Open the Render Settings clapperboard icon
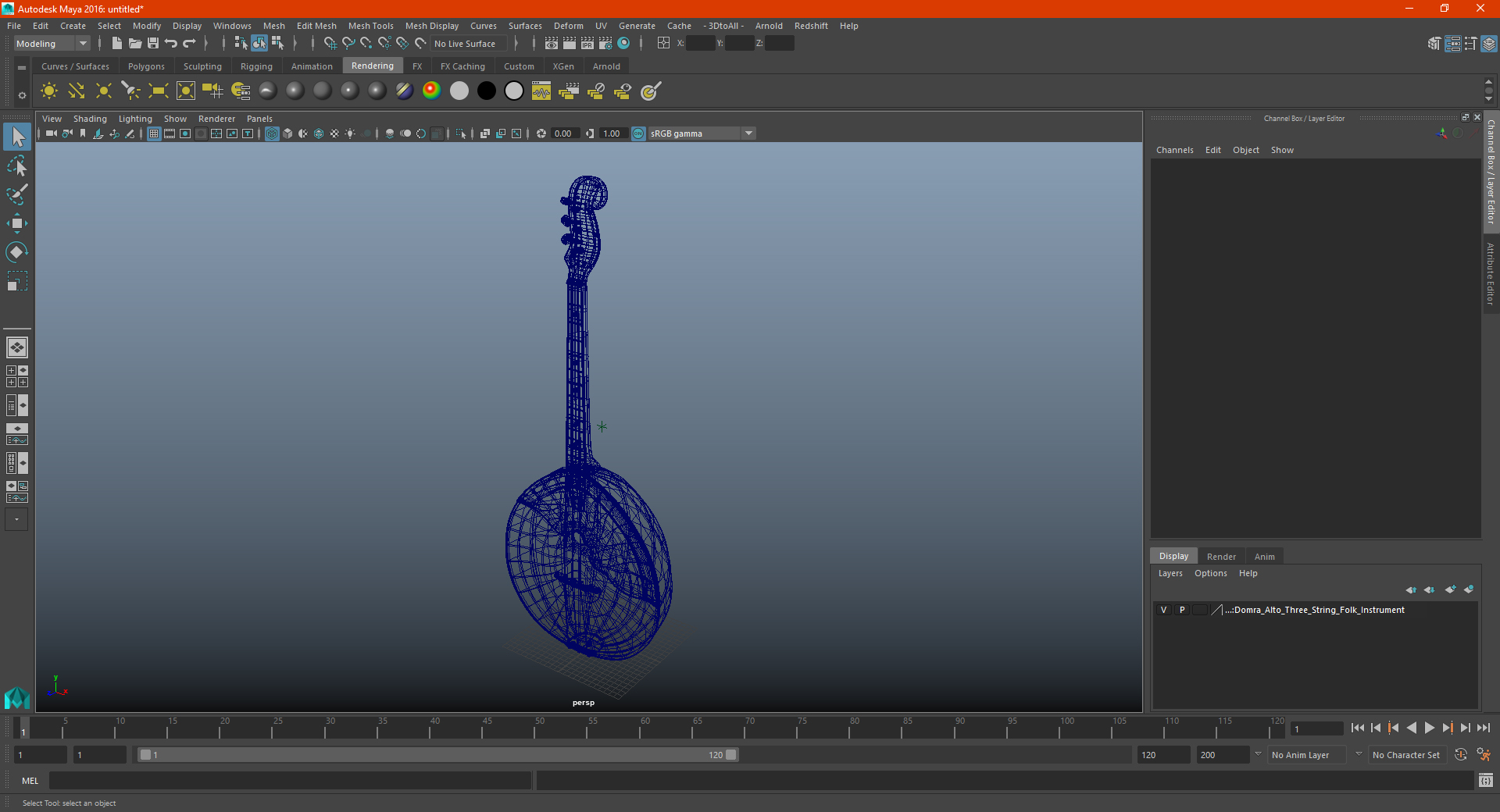 coord(605,44)
